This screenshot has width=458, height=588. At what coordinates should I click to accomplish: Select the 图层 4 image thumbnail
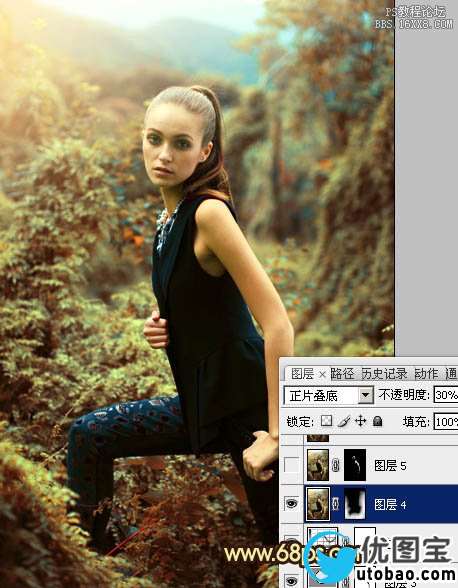[x=318, y=504]
